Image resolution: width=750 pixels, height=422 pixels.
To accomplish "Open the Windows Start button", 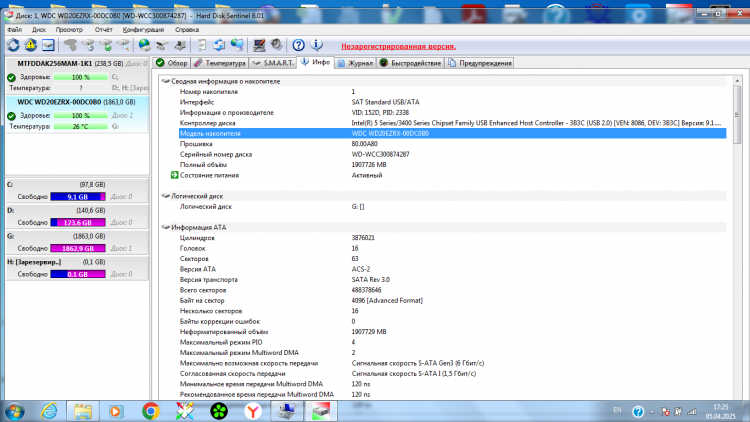I will pyautogui.click(x=14, y=411).
